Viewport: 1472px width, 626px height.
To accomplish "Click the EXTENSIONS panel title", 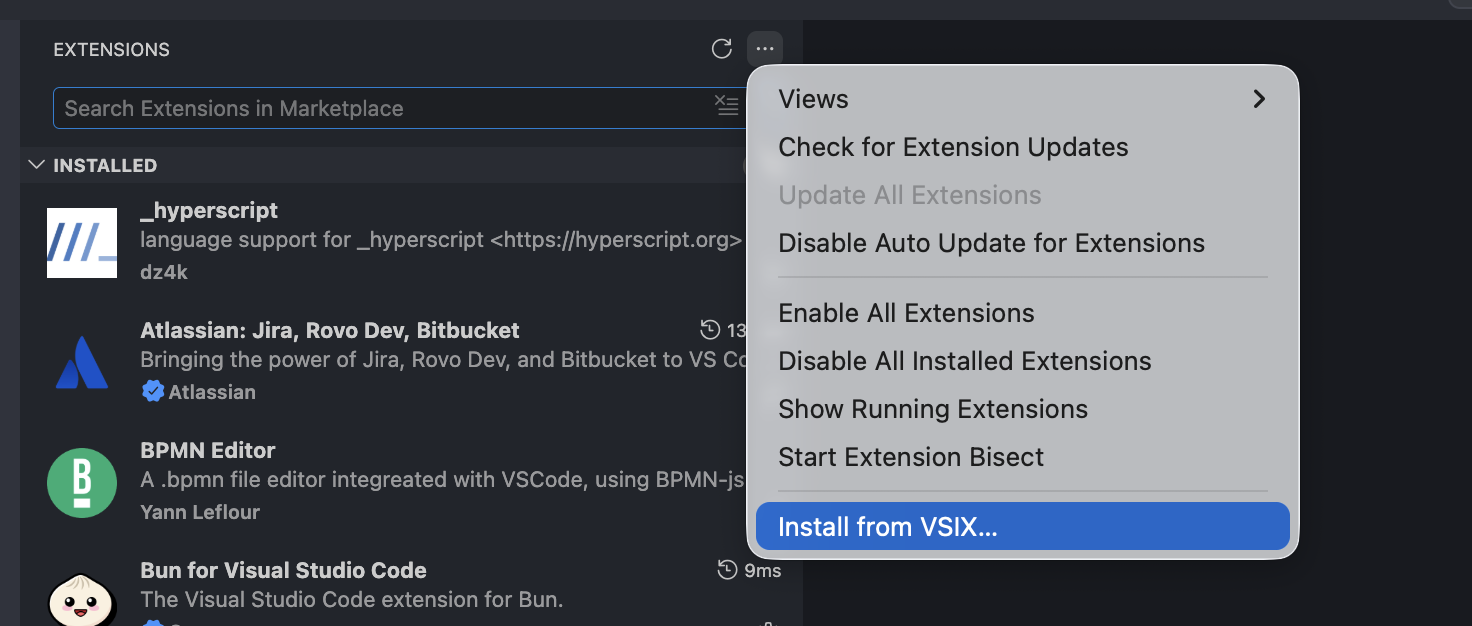I will pos(111,49).
